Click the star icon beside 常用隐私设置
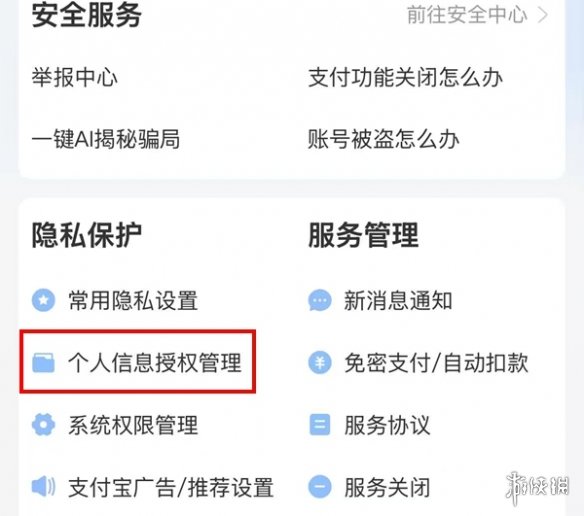The width and height of the screenshot is (584, 516). pos(44,300)
